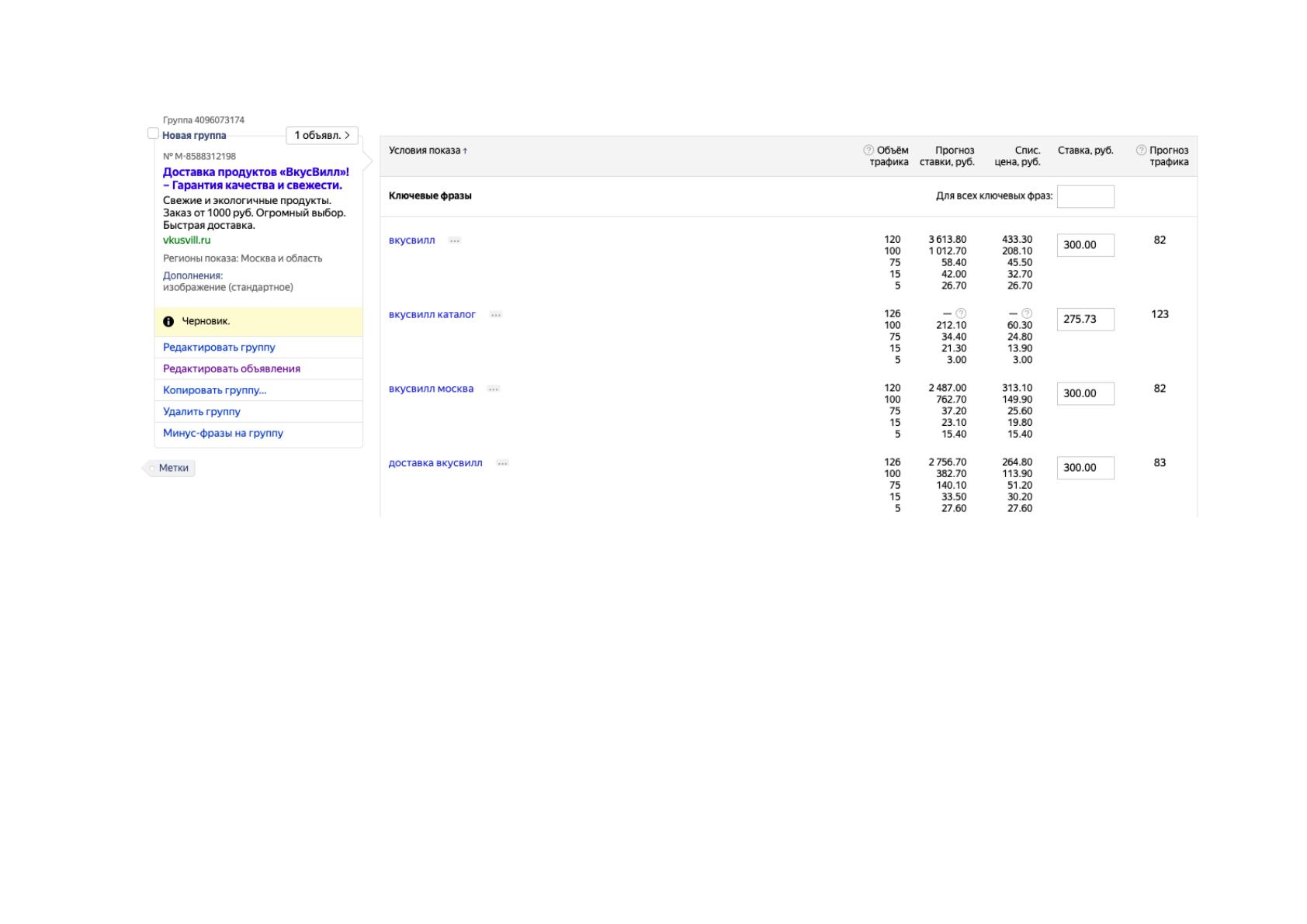Click the Дополнения link
This screenshot has width=1307, height=924.
tap(192, 276)
